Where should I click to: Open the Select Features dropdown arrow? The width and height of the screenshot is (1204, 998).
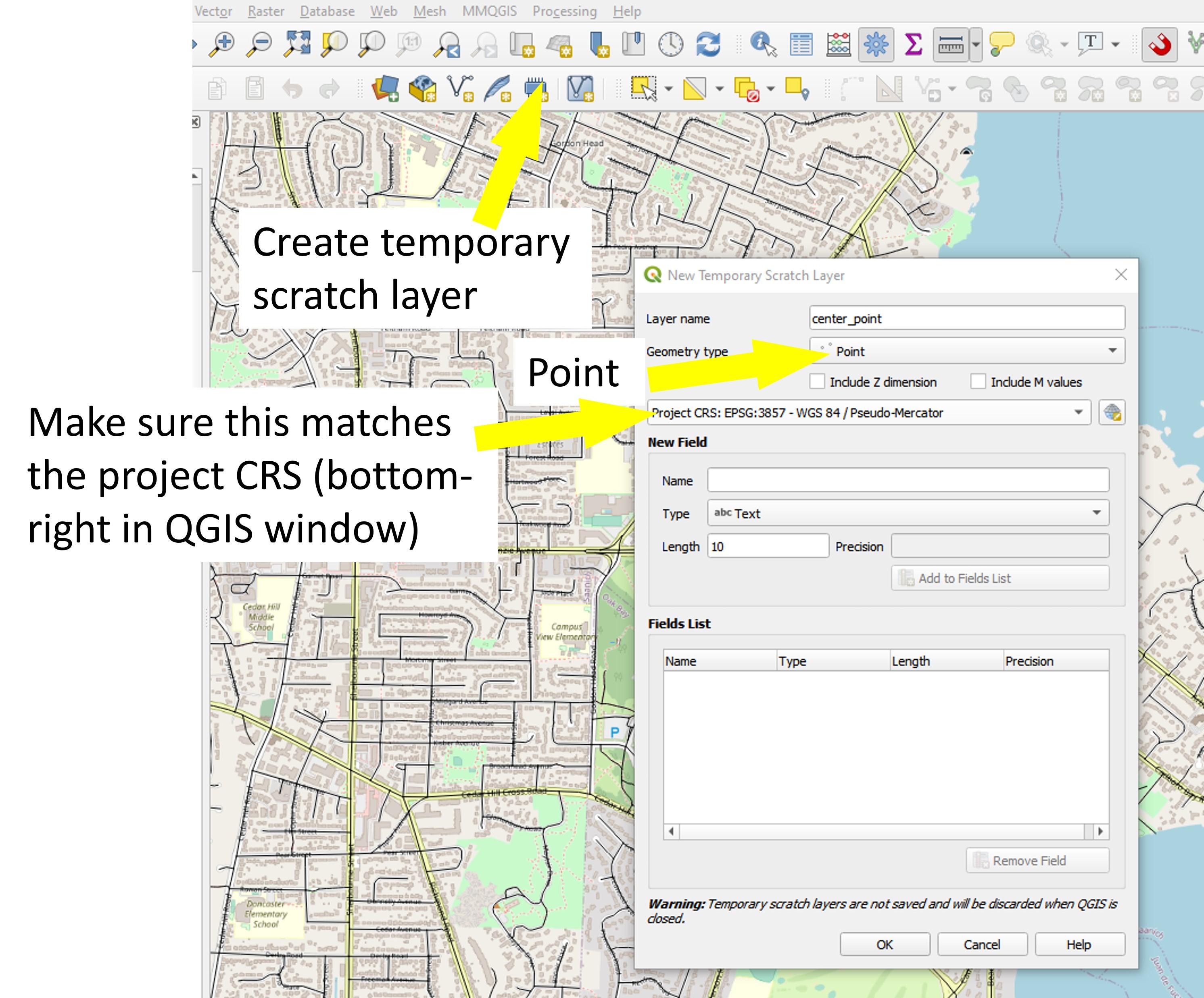tap(668, 89)
